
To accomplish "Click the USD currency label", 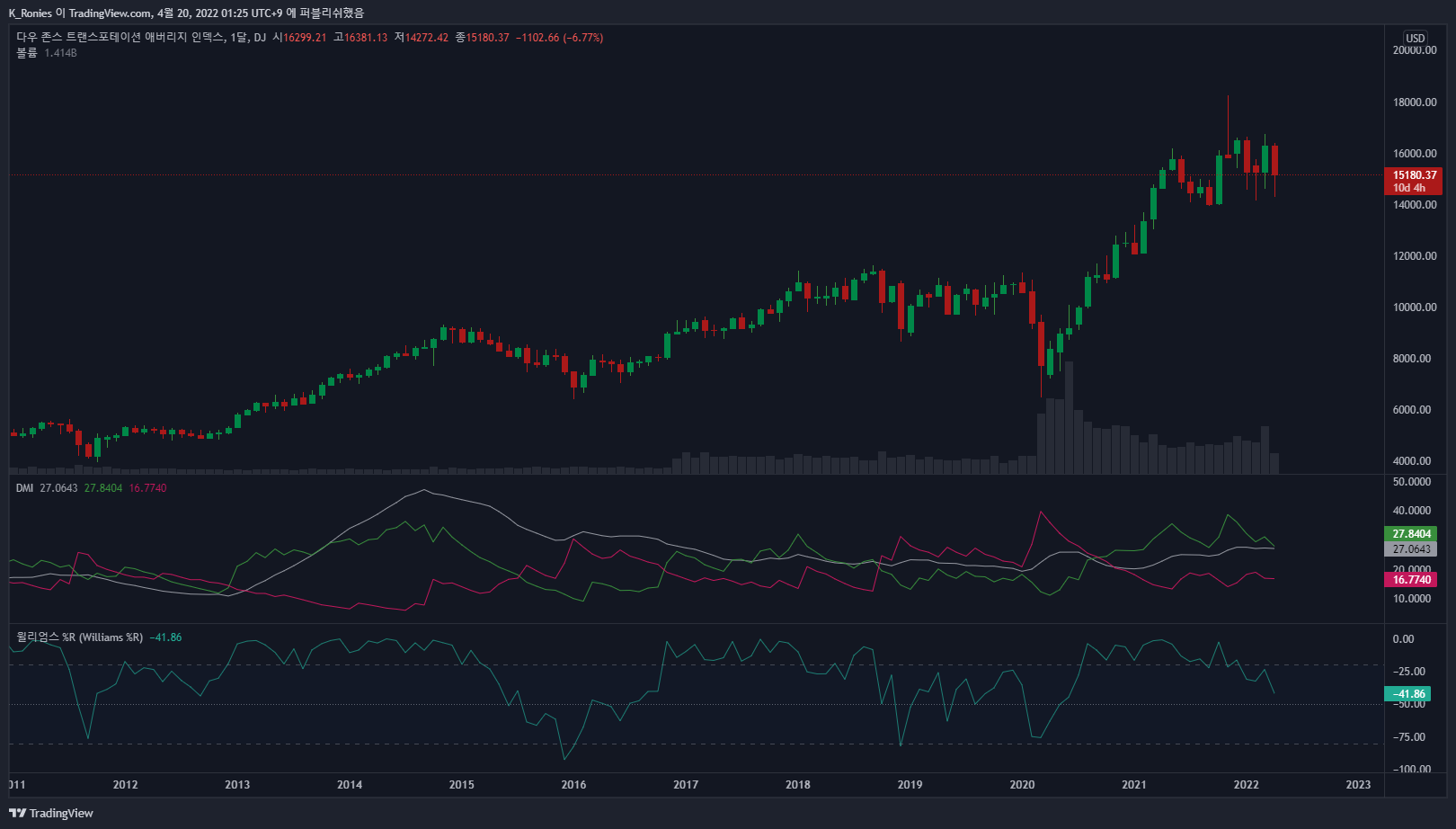I will (x=1416, y=38).
